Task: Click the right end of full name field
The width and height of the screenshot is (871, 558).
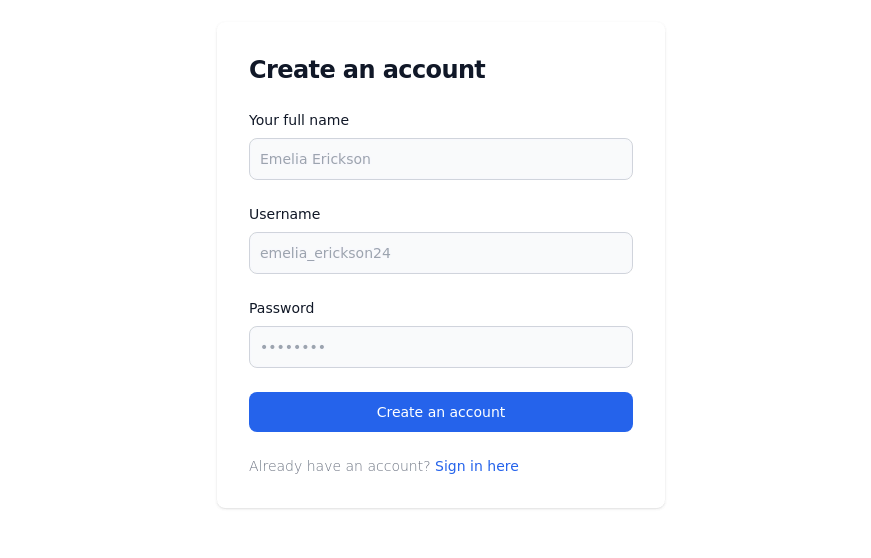Action: pyautogui.click(x=615, y=159)
